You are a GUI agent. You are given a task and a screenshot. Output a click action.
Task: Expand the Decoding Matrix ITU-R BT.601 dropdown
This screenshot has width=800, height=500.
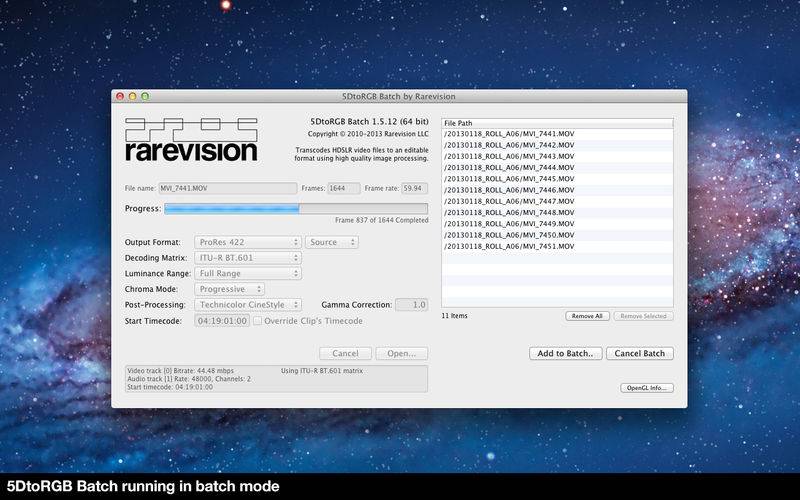[248, 258]
